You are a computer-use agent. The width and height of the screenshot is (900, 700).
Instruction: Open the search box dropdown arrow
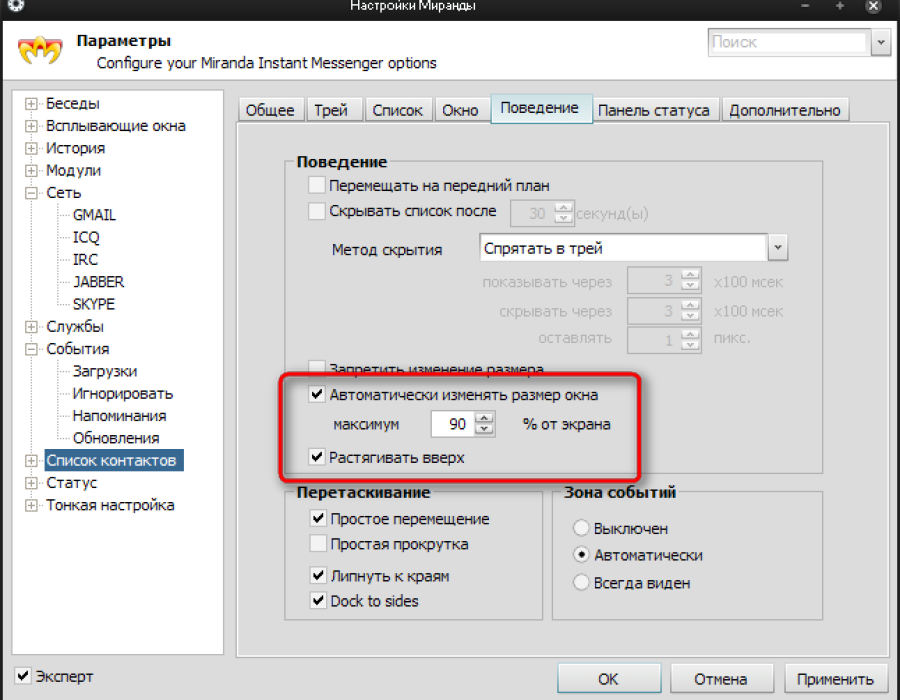pos(880,42)
